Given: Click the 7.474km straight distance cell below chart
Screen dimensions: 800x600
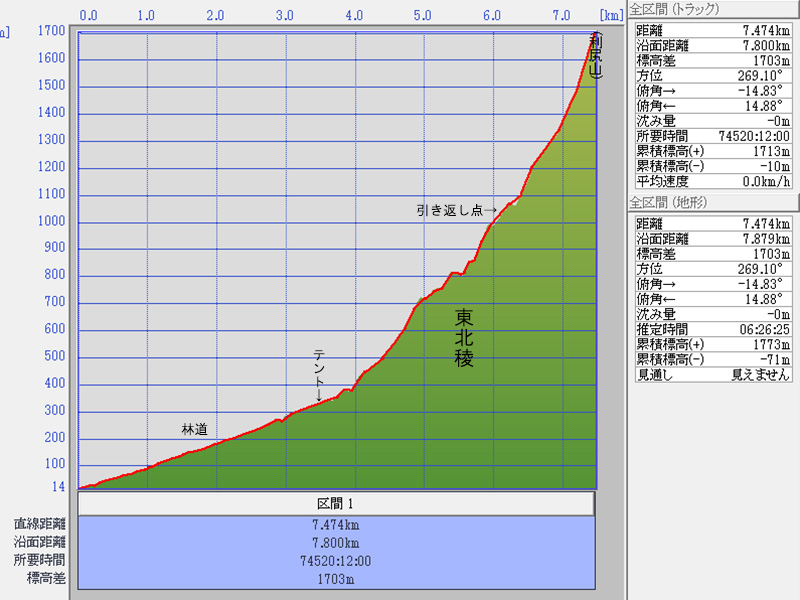Looking at the screenshot, I should [336, 524].
